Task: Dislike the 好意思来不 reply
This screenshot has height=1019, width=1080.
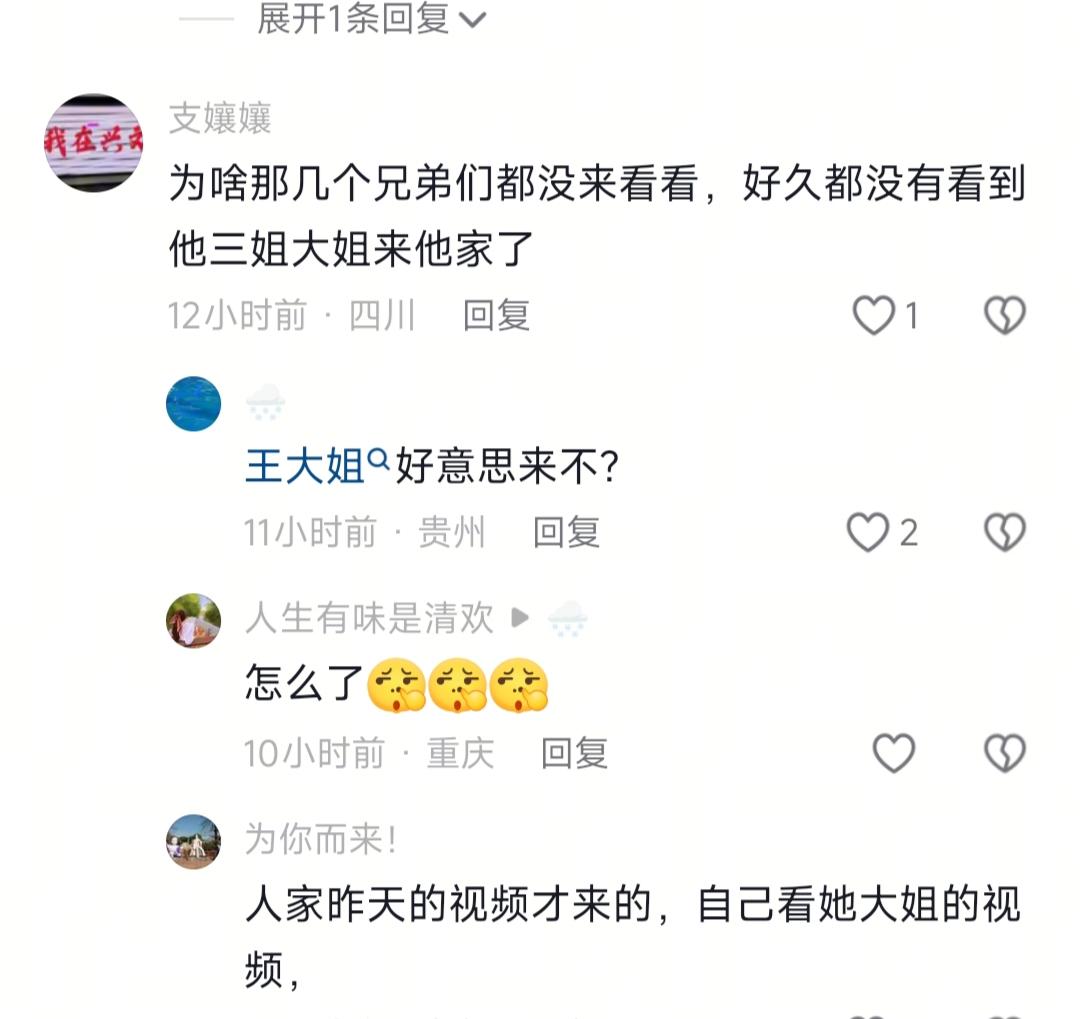Action: pyautogui.click(x=1004, y=532)
